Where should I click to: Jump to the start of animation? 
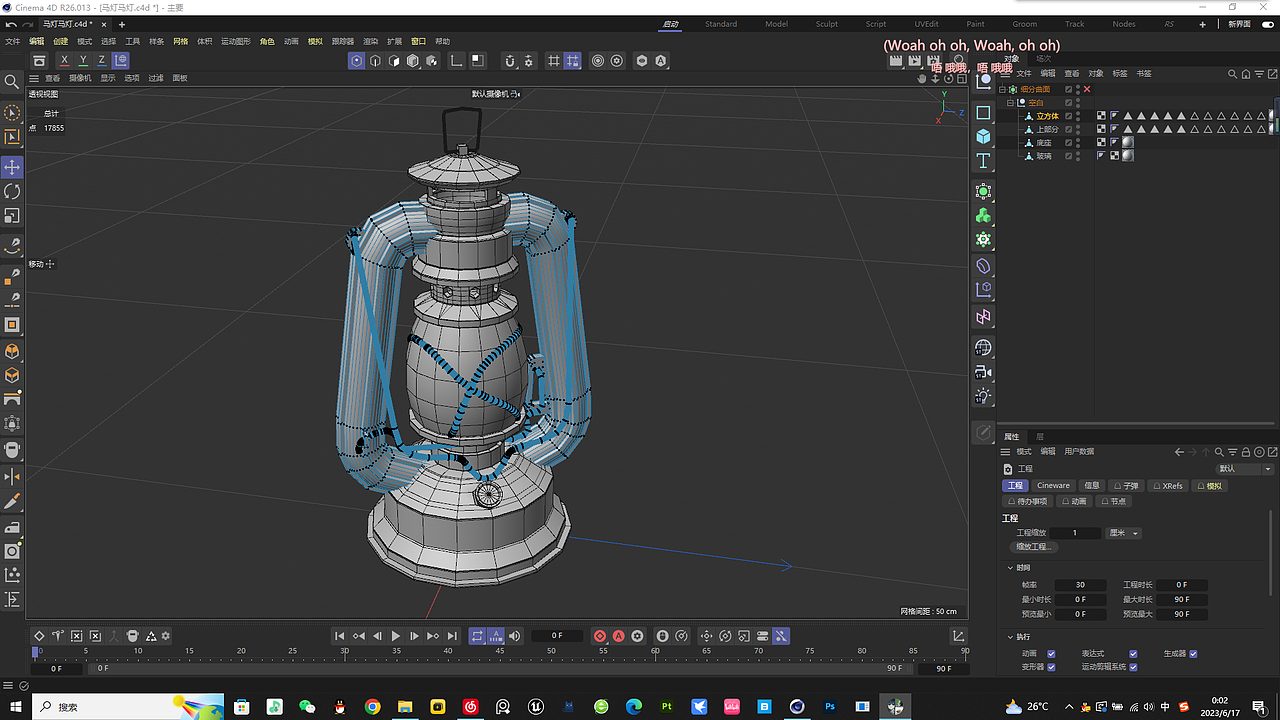click(x=340, y=636)
